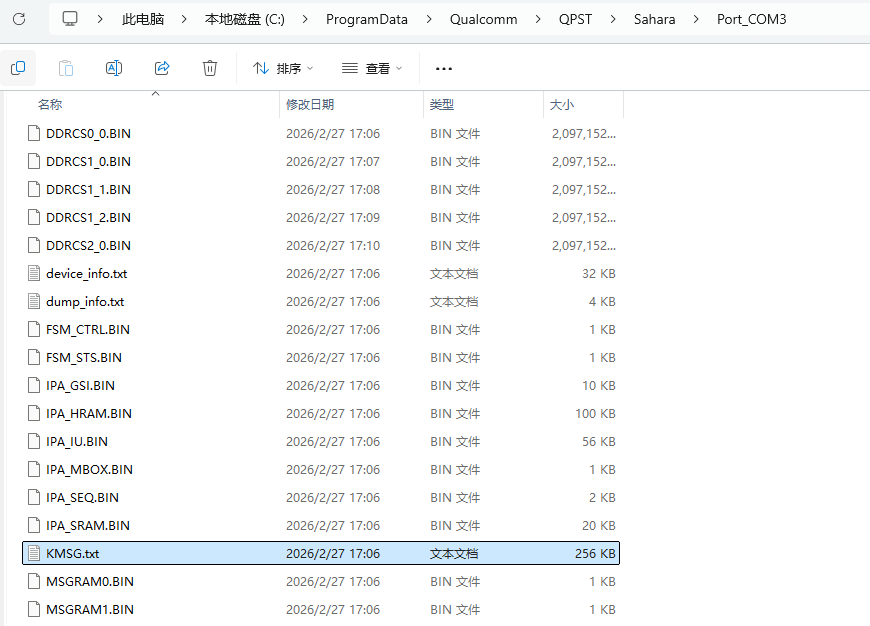
Task: Click the 32 KB size of device_info.txt
Action: (599, 274)
